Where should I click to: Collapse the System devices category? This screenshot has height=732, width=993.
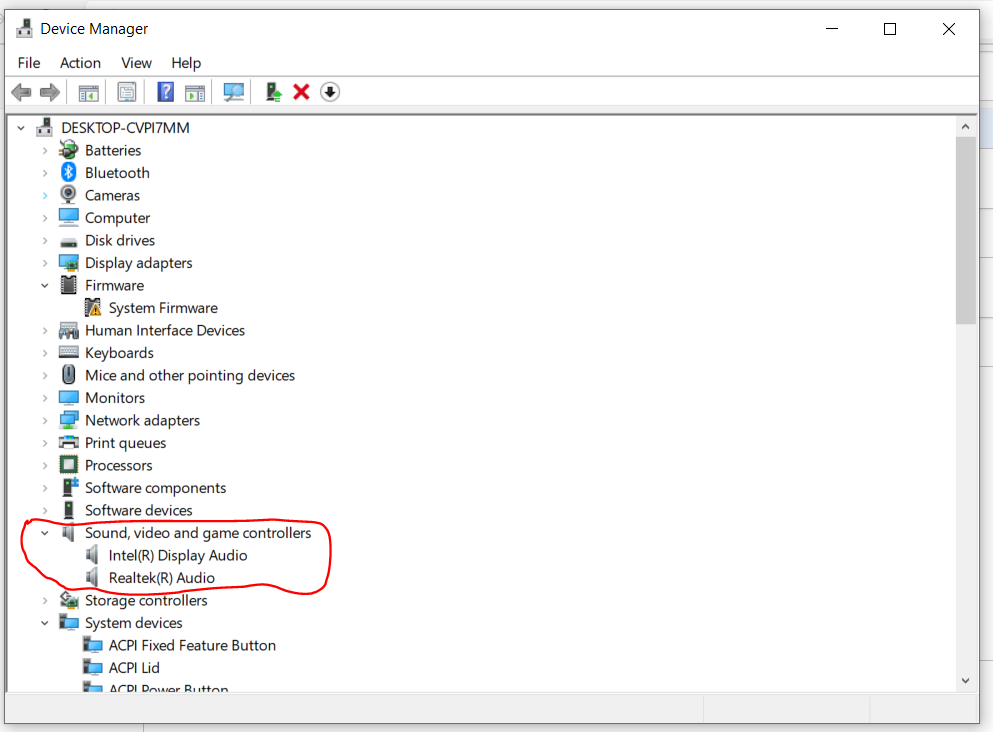44,622
